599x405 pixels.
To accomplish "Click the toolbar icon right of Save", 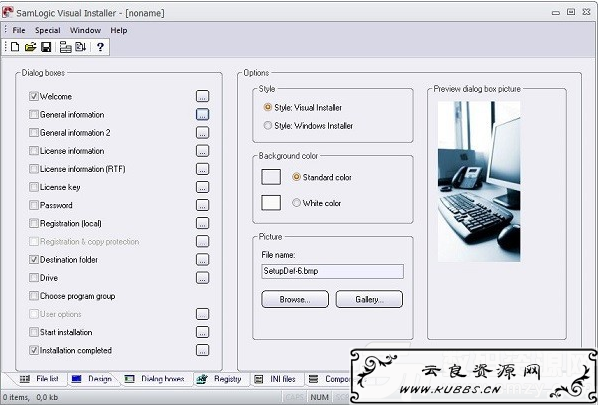I will coord(65,47).
